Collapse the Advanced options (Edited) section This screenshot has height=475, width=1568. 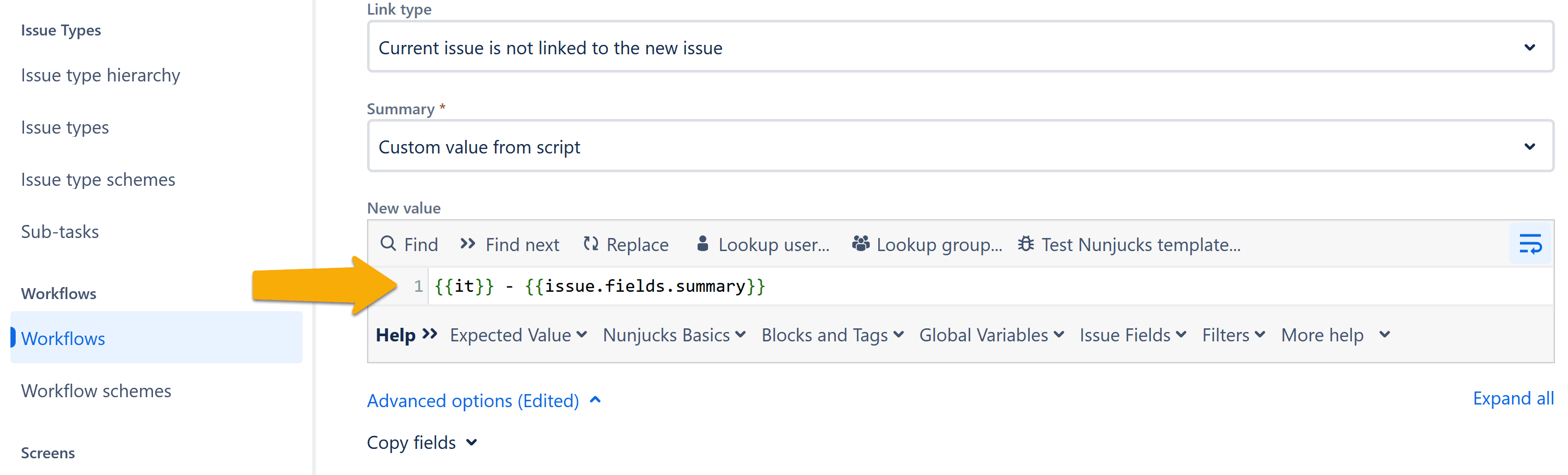coord(484,400)
